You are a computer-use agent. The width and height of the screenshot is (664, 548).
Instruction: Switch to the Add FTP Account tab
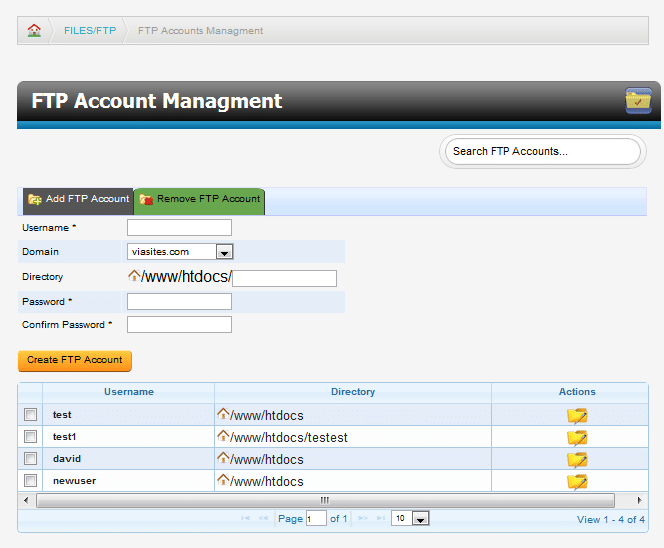pyautogui.click(x=79, y=200)
